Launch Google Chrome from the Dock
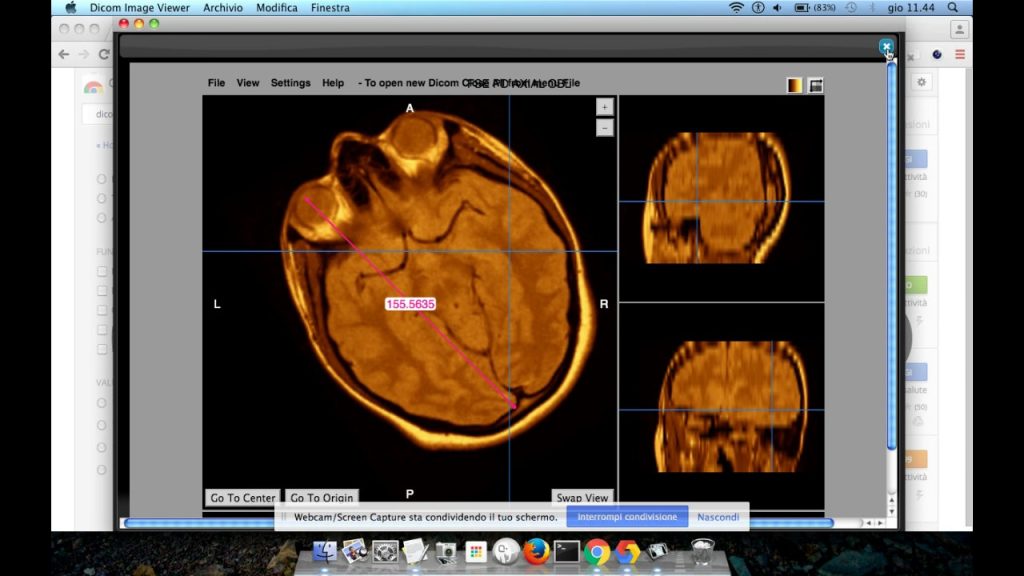 tap(598, 550)
